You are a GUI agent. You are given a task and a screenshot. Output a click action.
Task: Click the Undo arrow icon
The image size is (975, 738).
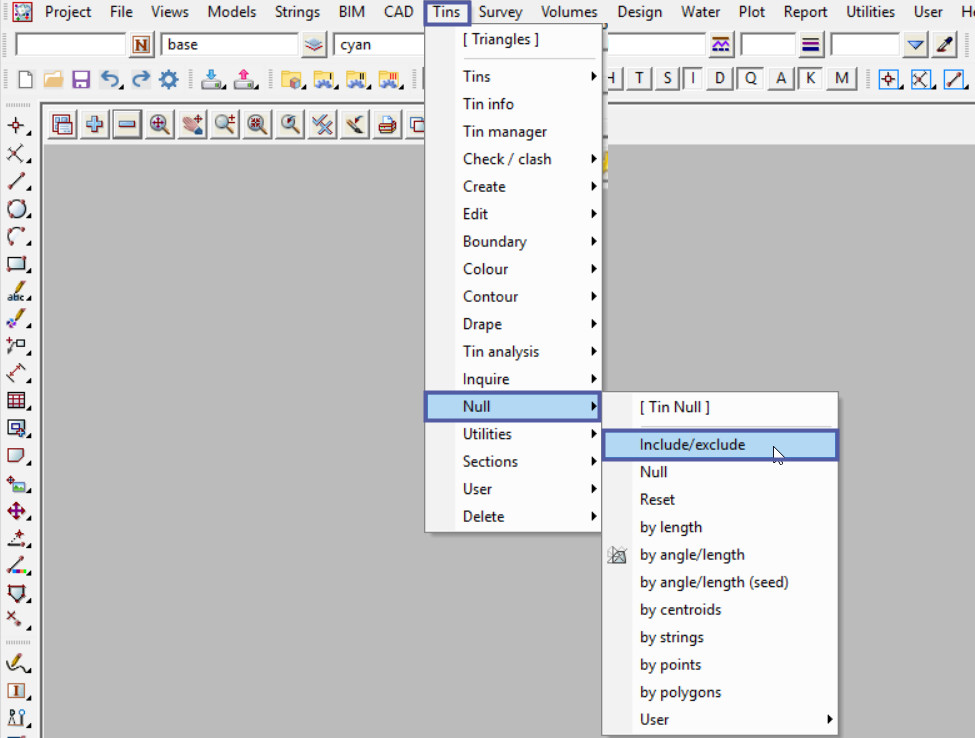[x=110, y=80]
